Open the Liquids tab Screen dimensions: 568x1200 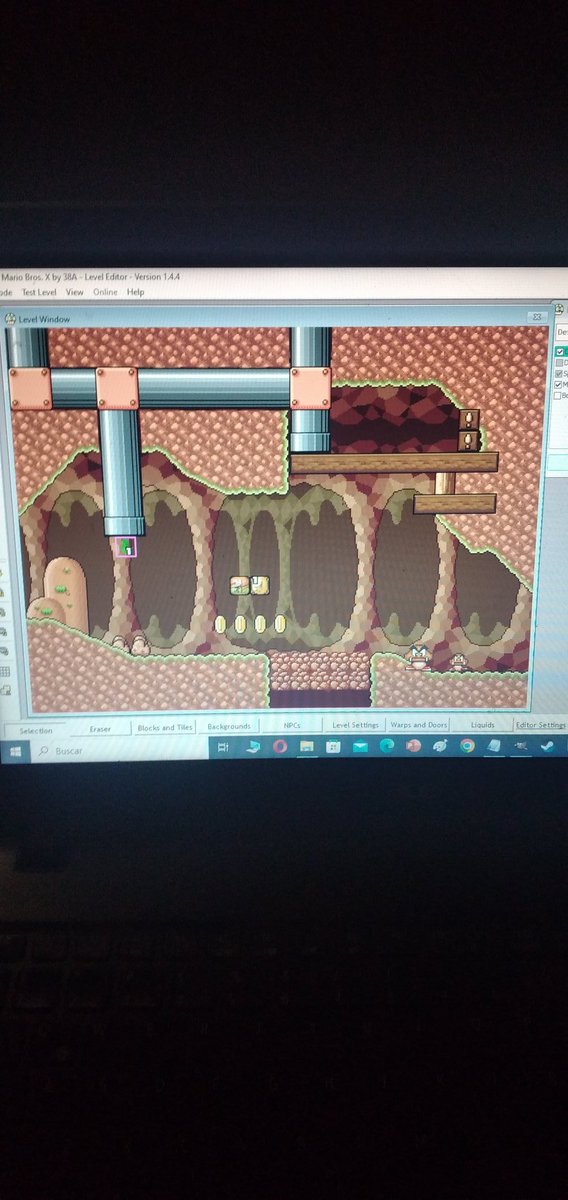click(482, 725)
